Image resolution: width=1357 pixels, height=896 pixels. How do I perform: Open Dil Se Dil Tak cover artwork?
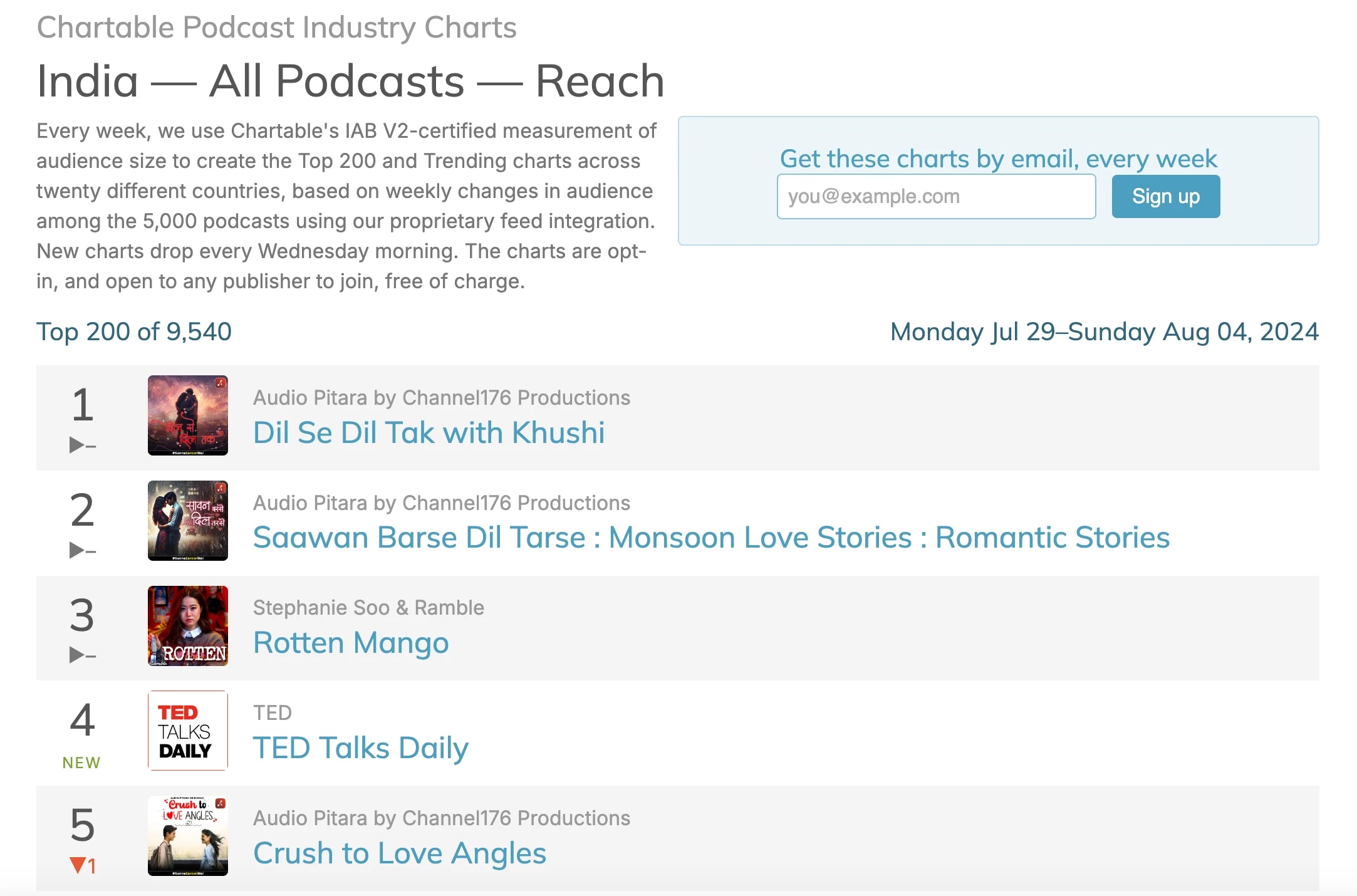coord(187,415)
